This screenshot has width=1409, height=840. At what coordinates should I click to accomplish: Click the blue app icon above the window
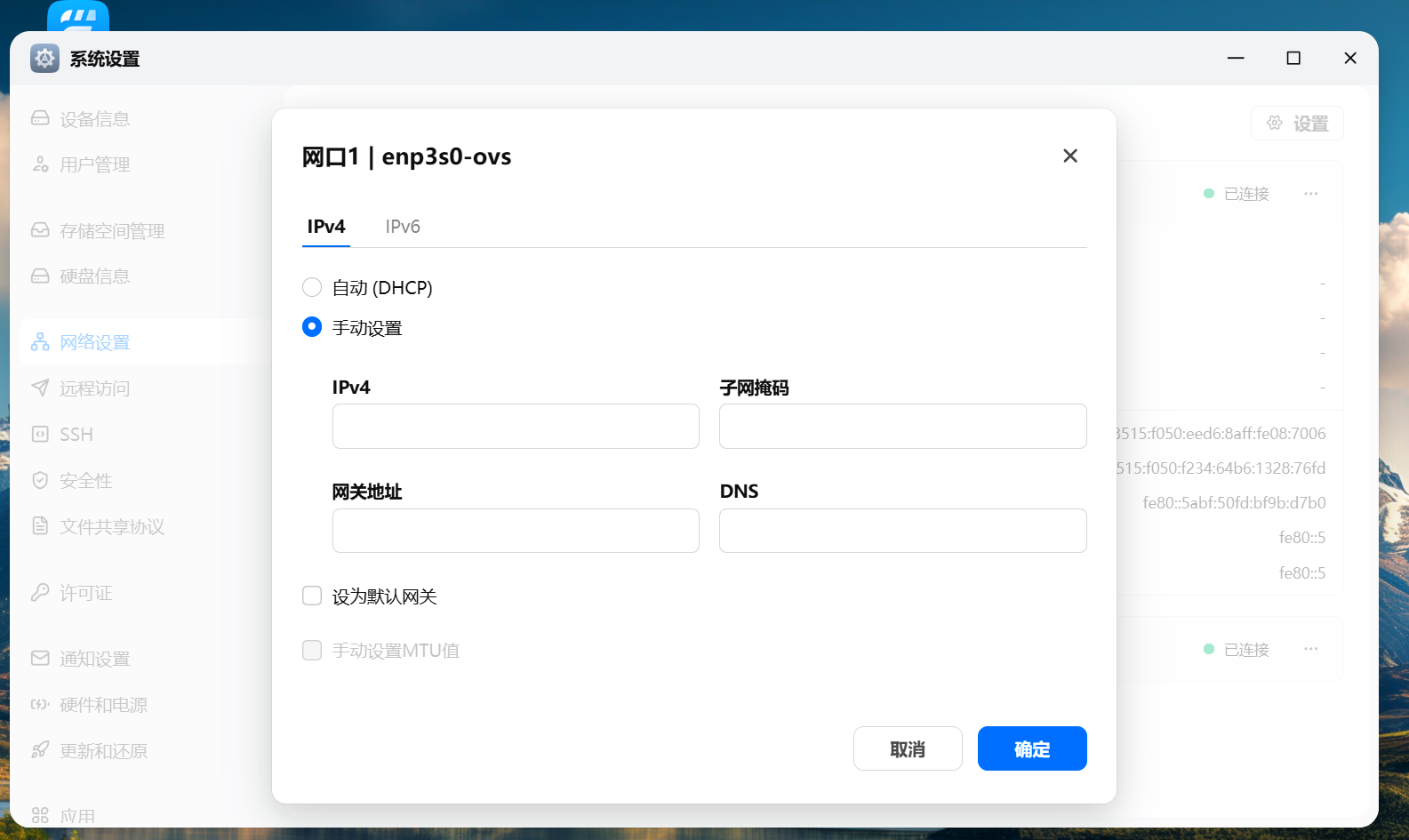tap(78, 16)
